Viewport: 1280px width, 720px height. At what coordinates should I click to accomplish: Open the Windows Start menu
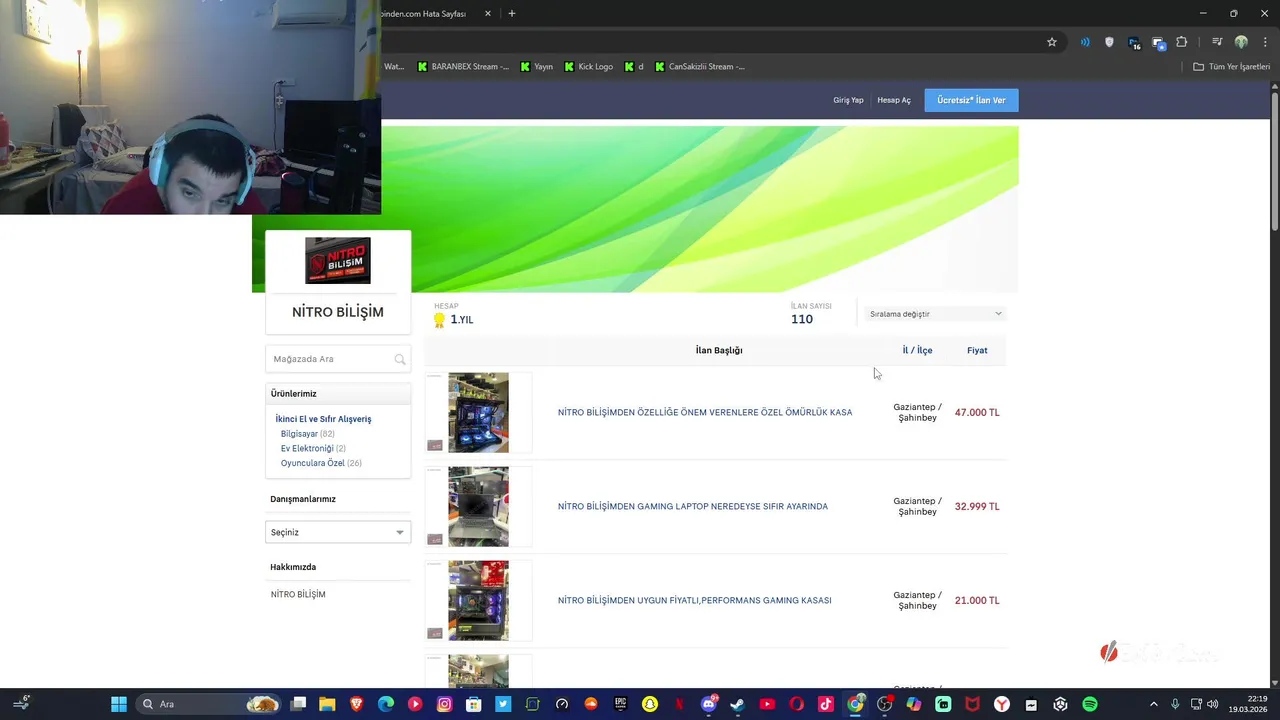coord(119,704)
